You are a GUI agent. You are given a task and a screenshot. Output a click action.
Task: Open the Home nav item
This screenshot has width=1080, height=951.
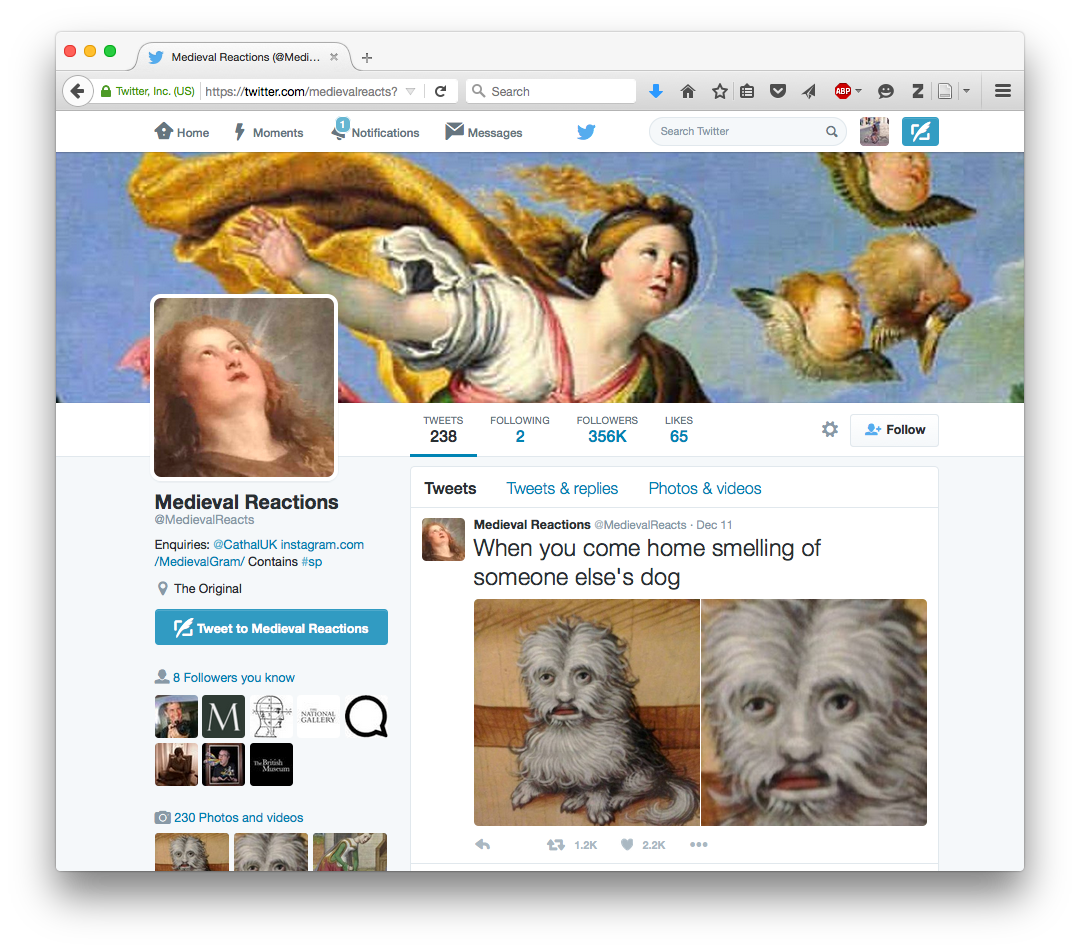coord(182,132)
